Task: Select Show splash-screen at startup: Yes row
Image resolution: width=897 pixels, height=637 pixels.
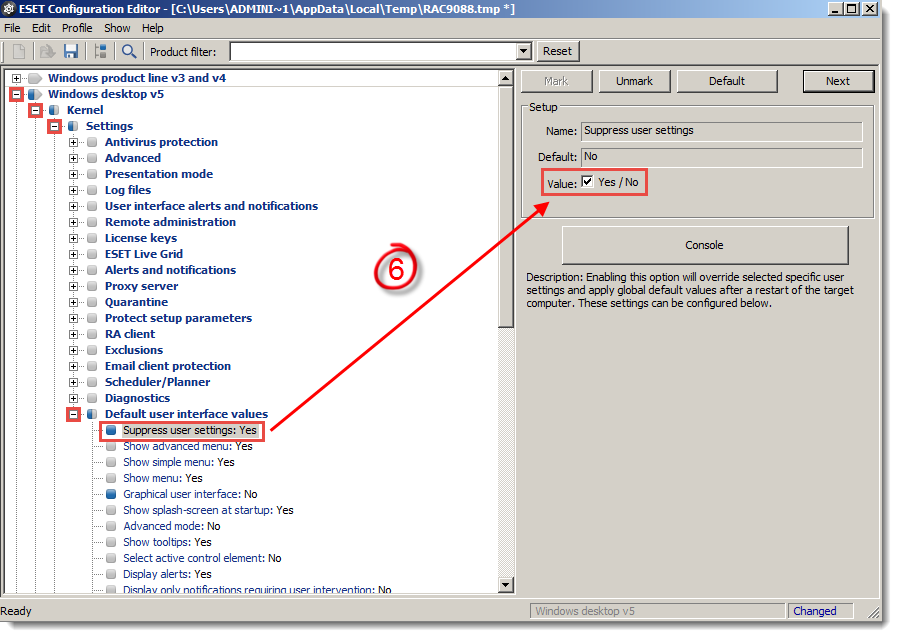Action: 208,510
